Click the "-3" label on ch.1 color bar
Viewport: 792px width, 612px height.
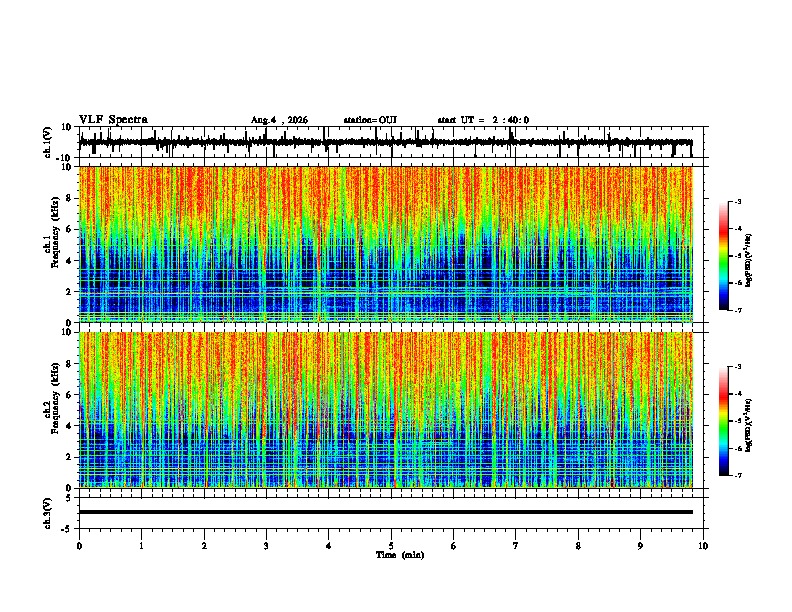pyautogui.click(x=737, y=201)
